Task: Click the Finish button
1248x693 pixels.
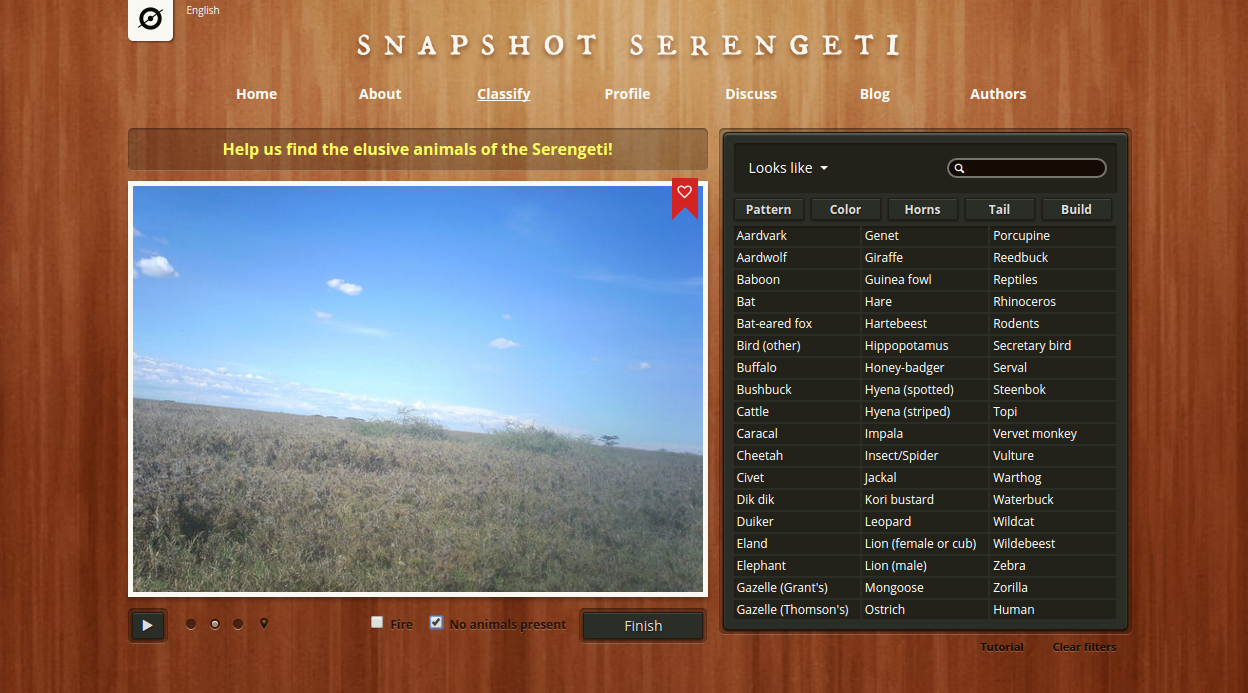Action: point(643,626)
